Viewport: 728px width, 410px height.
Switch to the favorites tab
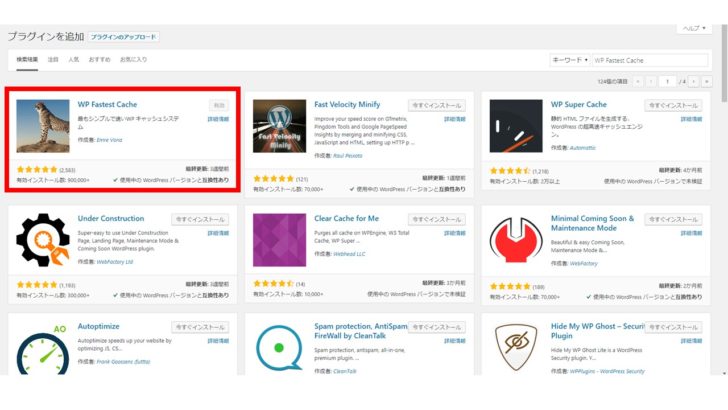(133, 59)
